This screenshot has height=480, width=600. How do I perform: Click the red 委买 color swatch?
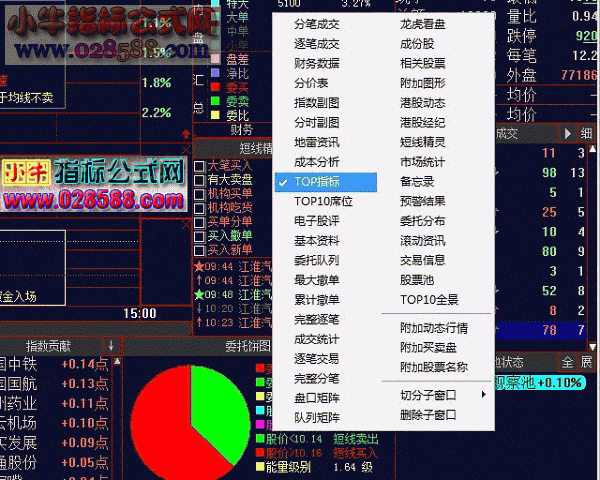pos(215,87)
